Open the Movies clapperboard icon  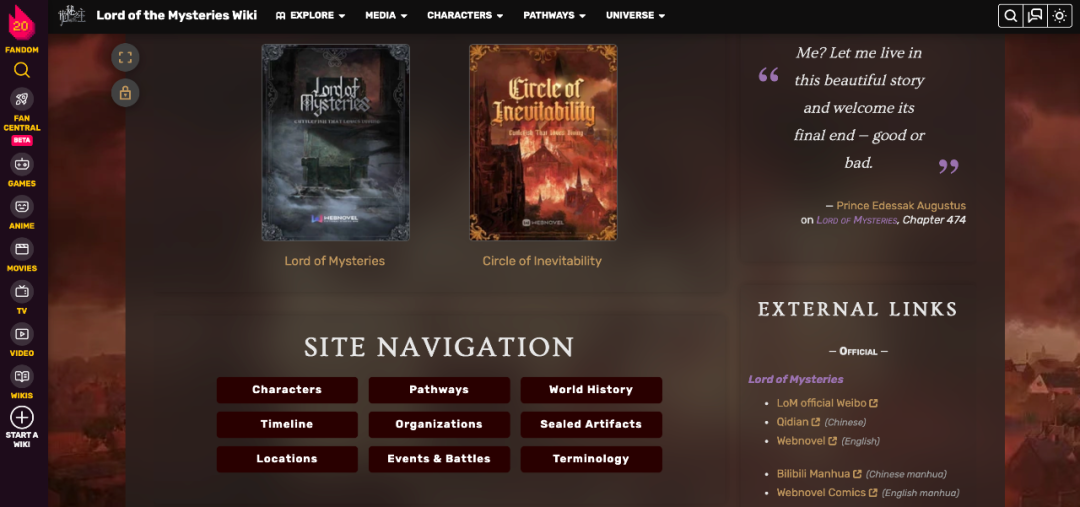pos(21,249)
